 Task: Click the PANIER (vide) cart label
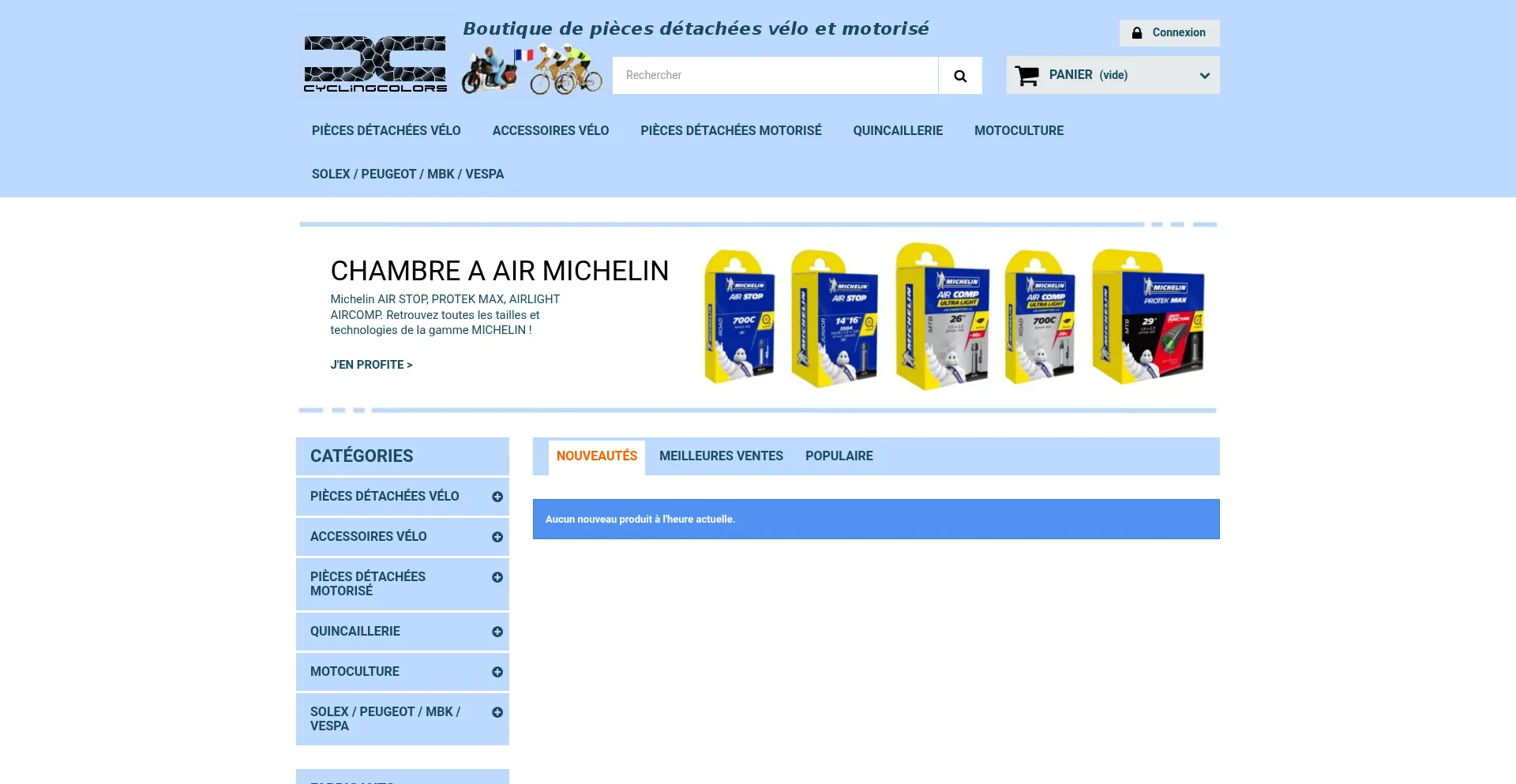point(1088,75)
